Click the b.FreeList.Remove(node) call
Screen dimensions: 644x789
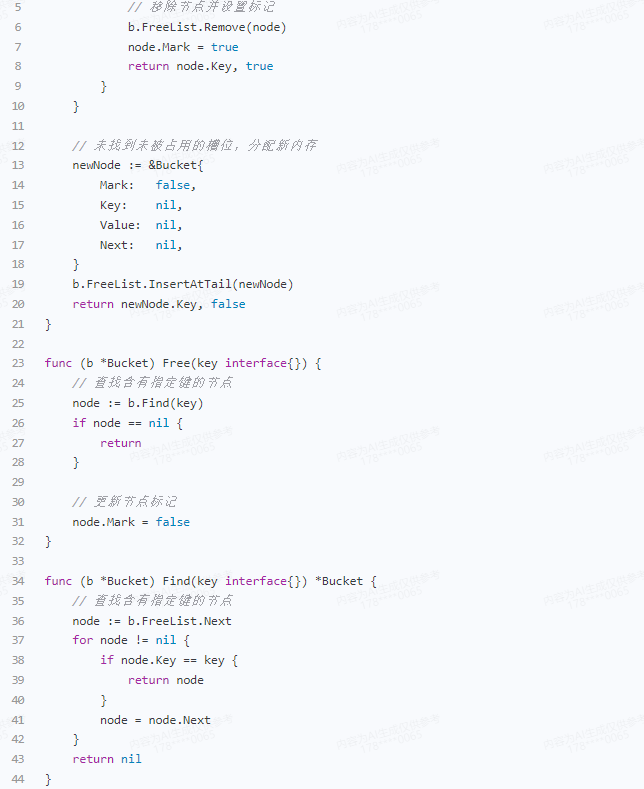tap(207, 27)
